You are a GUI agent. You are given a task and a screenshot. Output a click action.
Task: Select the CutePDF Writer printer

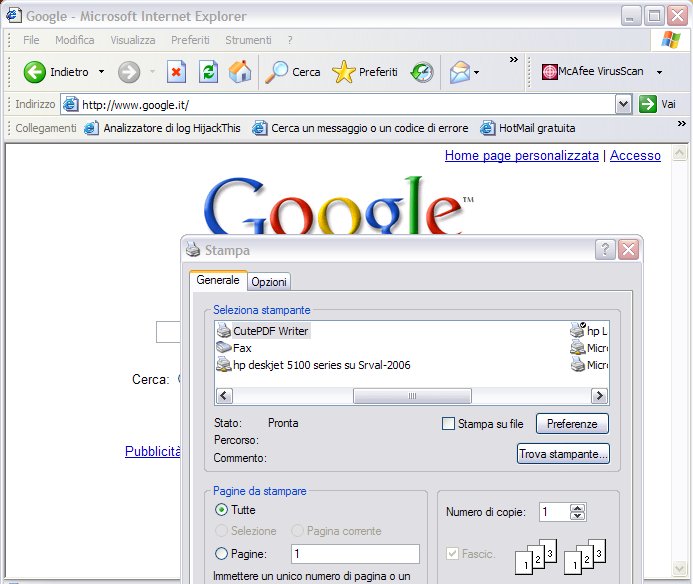pos(263,331)
